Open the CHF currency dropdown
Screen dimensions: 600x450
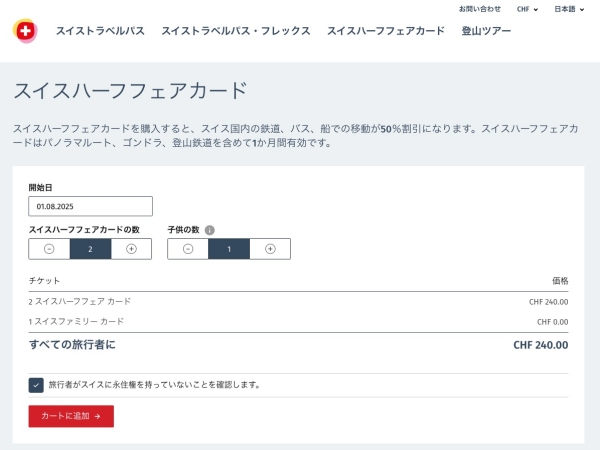coord(527,9)
